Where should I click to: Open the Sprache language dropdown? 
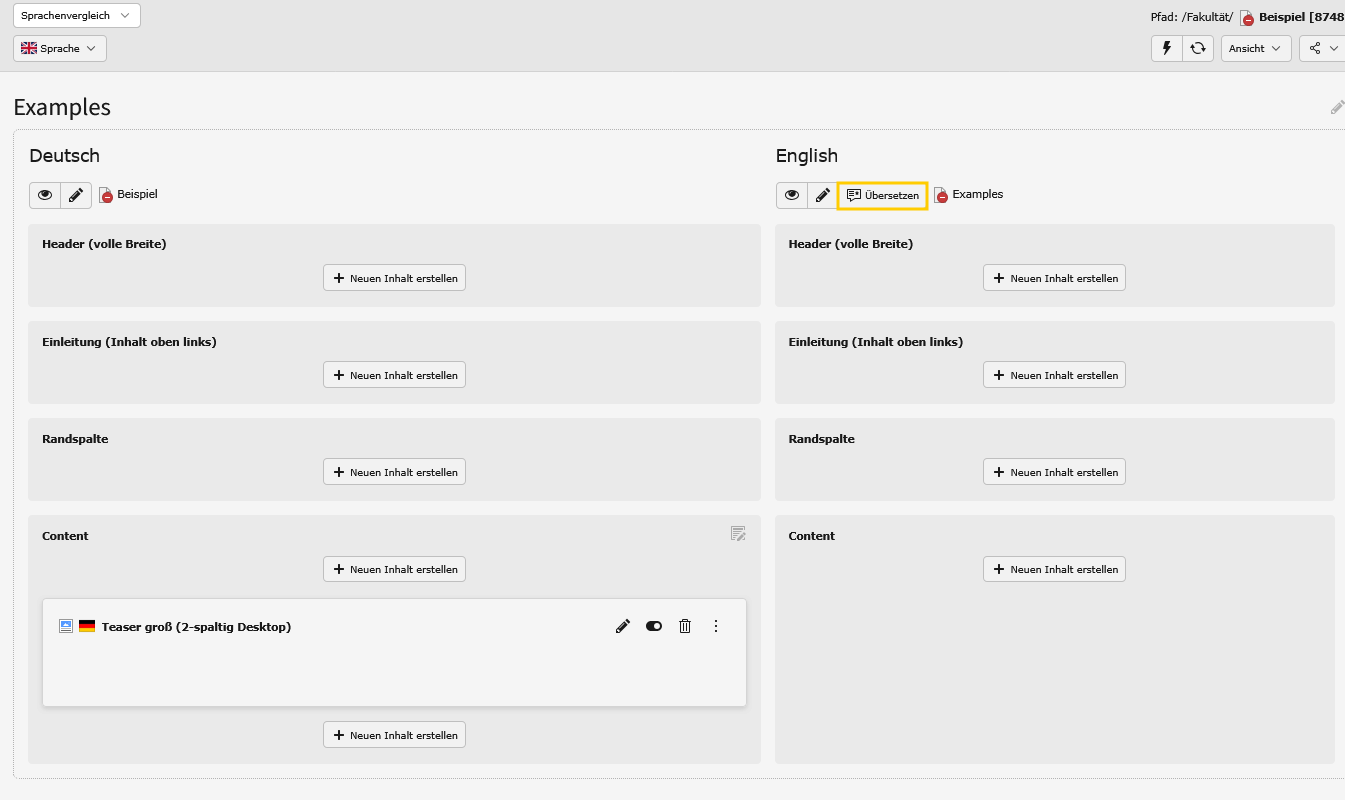(x=60, y=48)
